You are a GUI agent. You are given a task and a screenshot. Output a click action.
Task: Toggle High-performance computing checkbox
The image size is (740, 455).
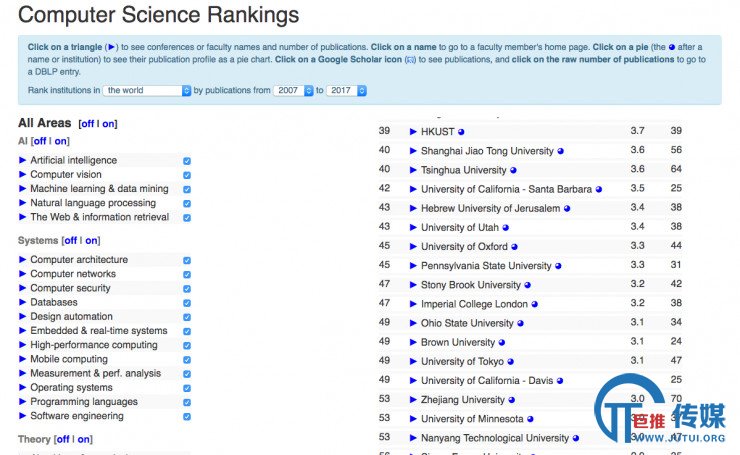(x=187, y=345)
